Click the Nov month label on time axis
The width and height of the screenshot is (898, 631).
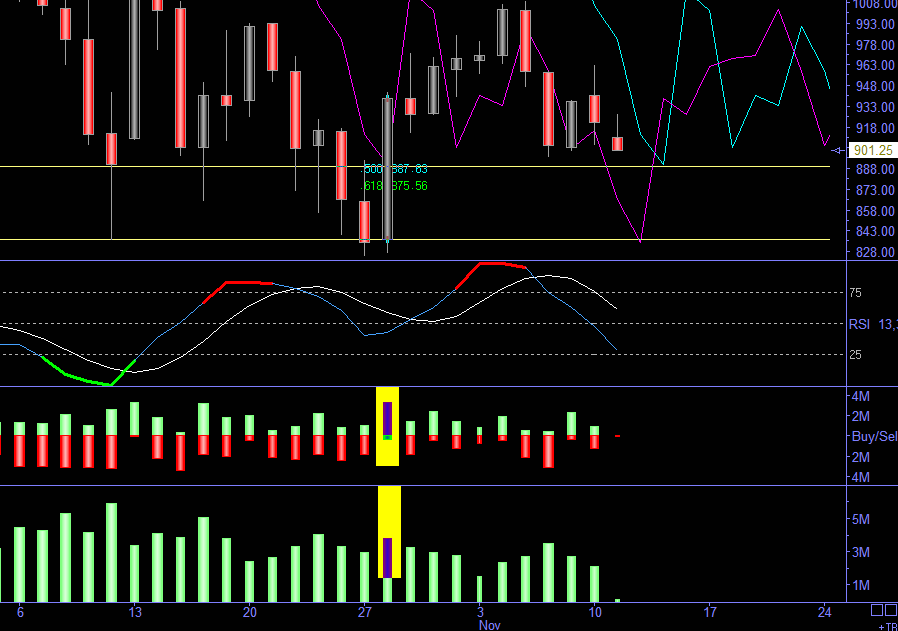click(x=490, y=625)
